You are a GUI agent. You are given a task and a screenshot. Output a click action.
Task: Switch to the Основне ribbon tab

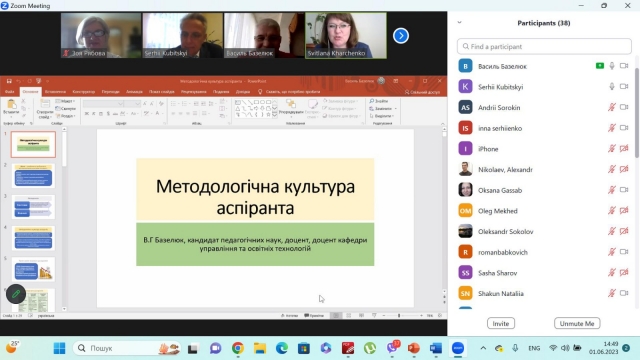click(x=30, y=92)
